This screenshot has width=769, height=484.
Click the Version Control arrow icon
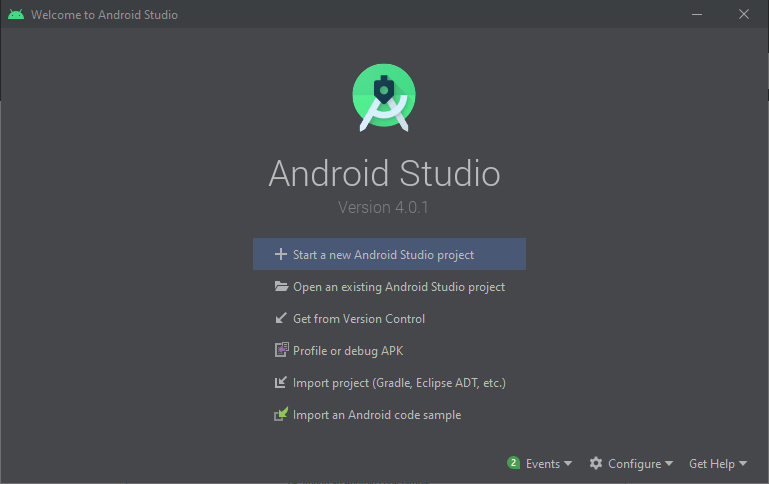pos(281,318)
